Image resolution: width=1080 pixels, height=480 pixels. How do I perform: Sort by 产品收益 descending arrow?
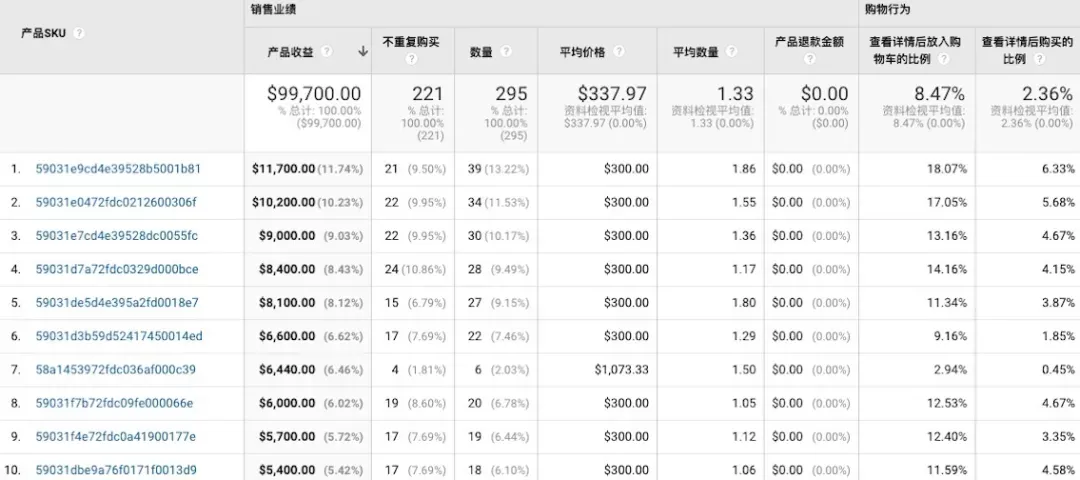362,52
